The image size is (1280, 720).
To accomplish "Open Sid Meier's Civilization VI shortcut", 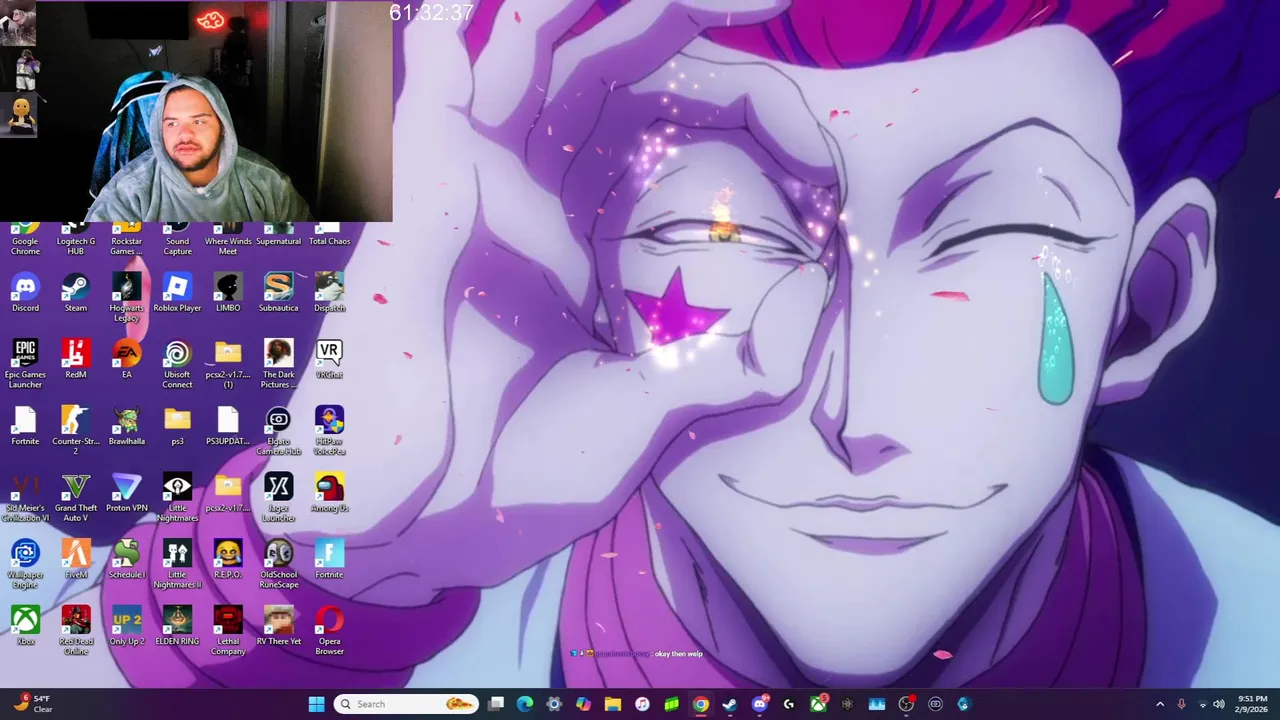I will [25, 498].
